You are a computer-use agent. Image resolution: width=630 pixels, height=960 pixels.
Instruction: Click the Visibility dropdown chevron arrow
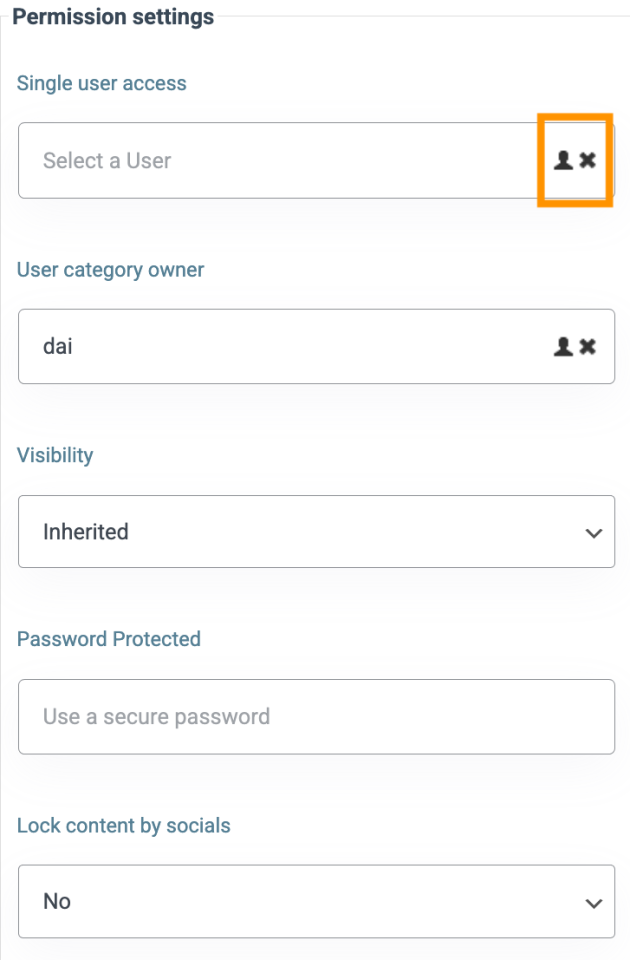593,532
